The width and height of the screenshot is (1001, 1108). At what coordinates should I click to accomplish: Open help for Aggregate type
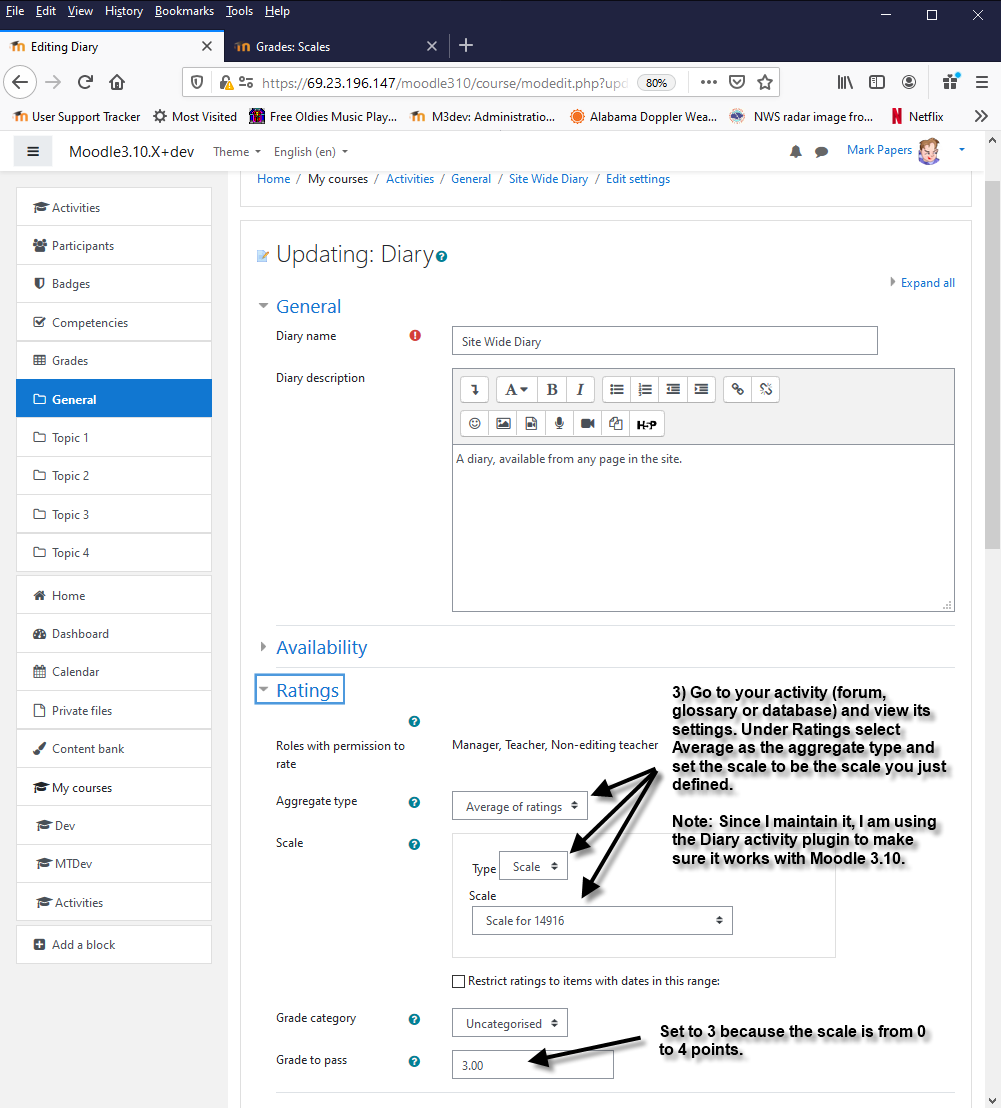pos(414,802)
